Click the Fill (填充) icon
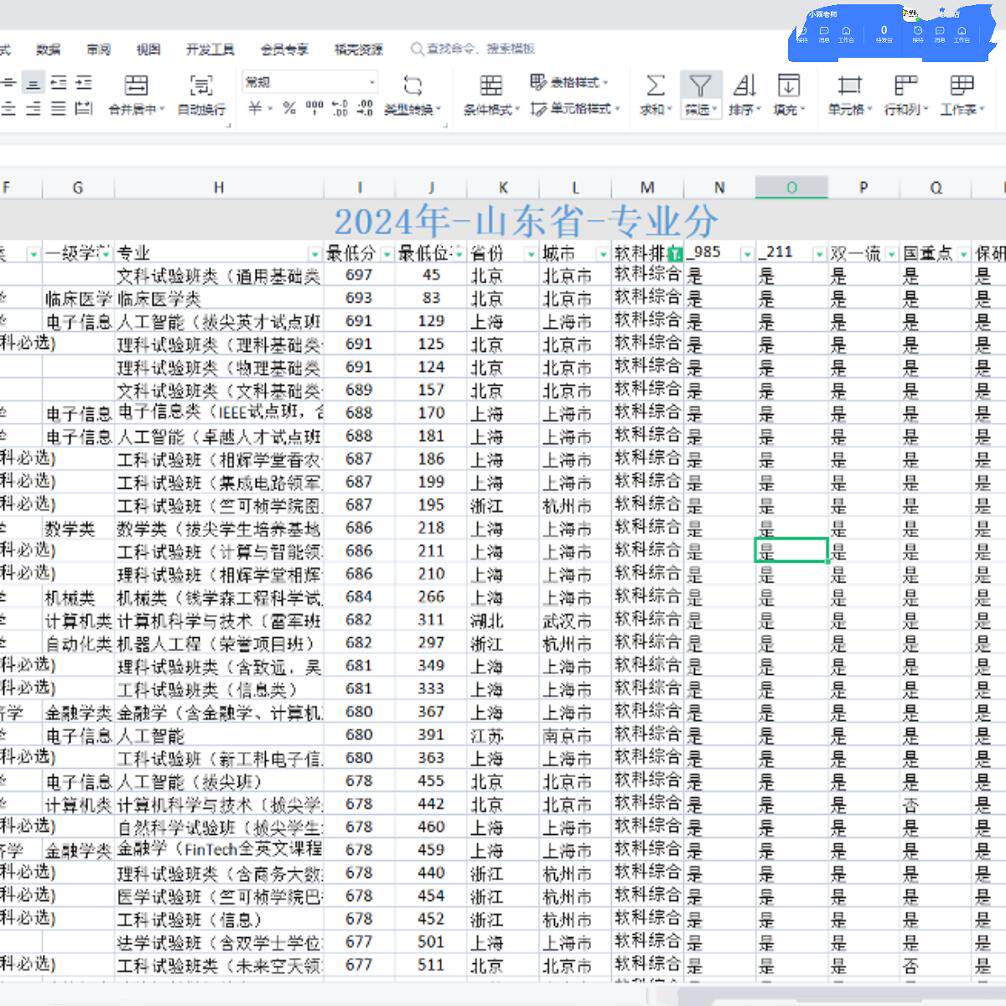Image resolution: width=1006 pixels, height=1006 pixels. [789, 85]
